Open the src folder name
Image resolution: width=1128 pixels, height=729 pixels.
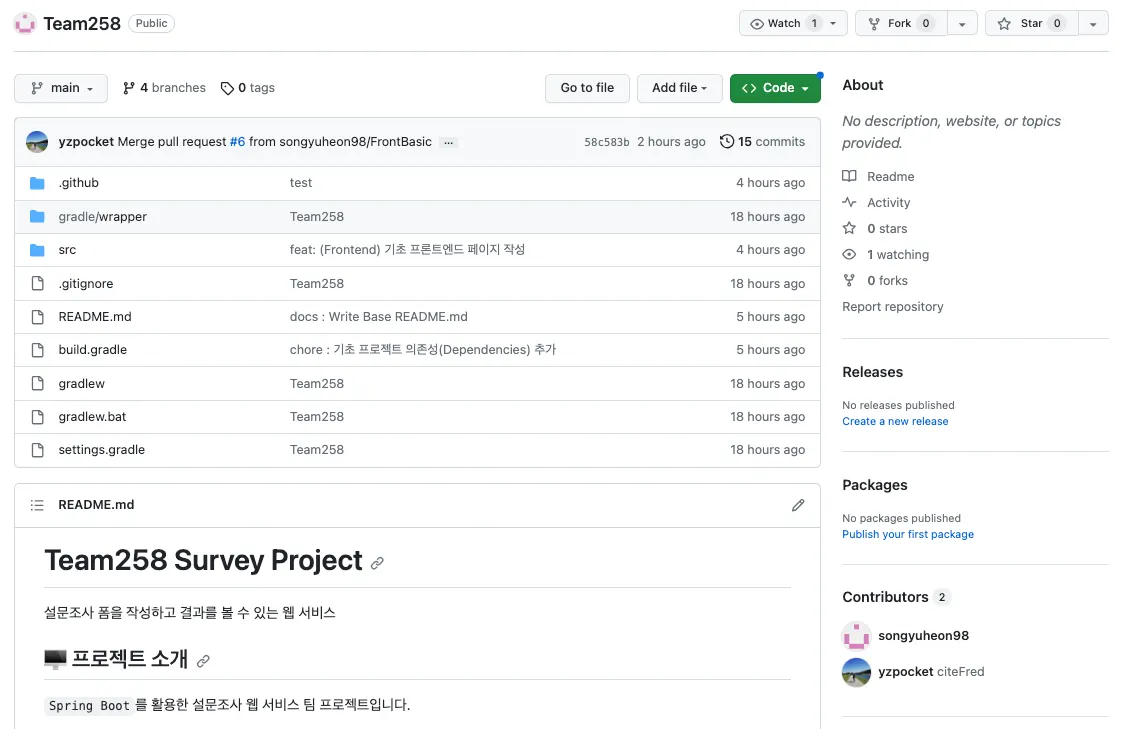pos(67,250)
